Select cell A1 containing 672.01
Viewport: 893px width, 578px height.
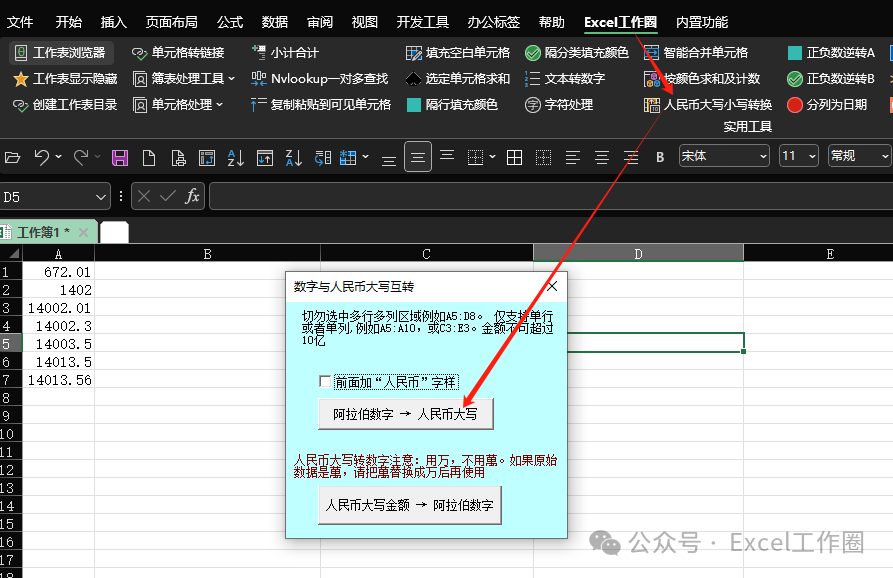pos(58,272)
